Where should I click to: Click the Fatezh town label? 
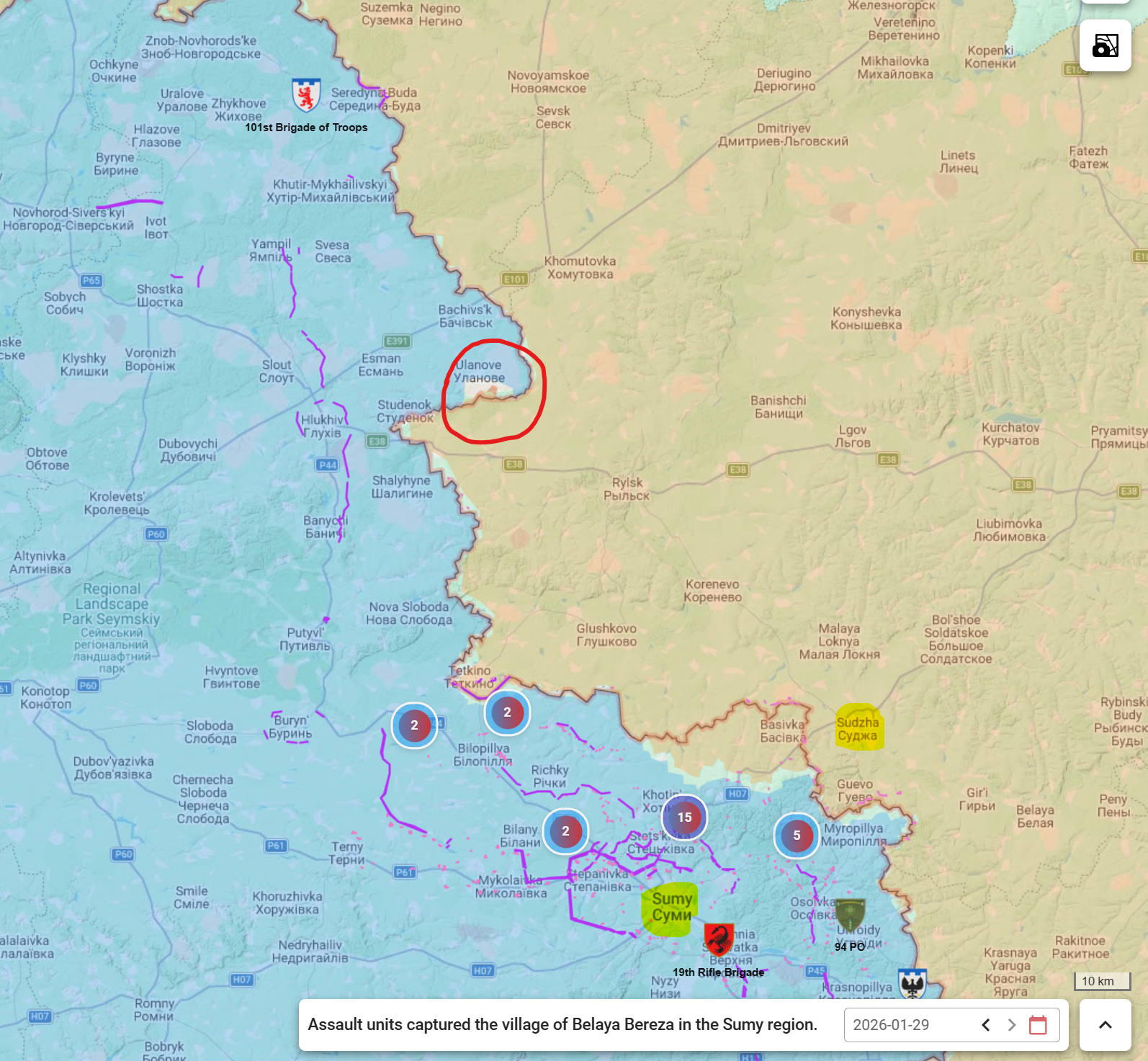pyautogui.click(x=1088, y=157)
